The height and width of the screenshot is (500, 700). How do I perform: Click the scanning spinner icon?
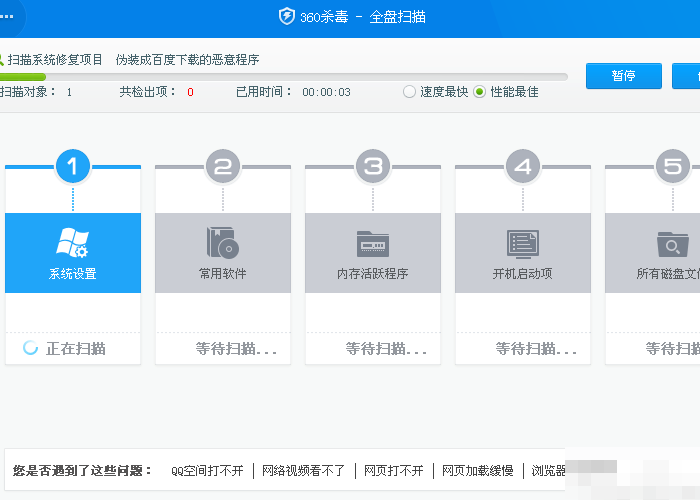click(x=30, y=348)
